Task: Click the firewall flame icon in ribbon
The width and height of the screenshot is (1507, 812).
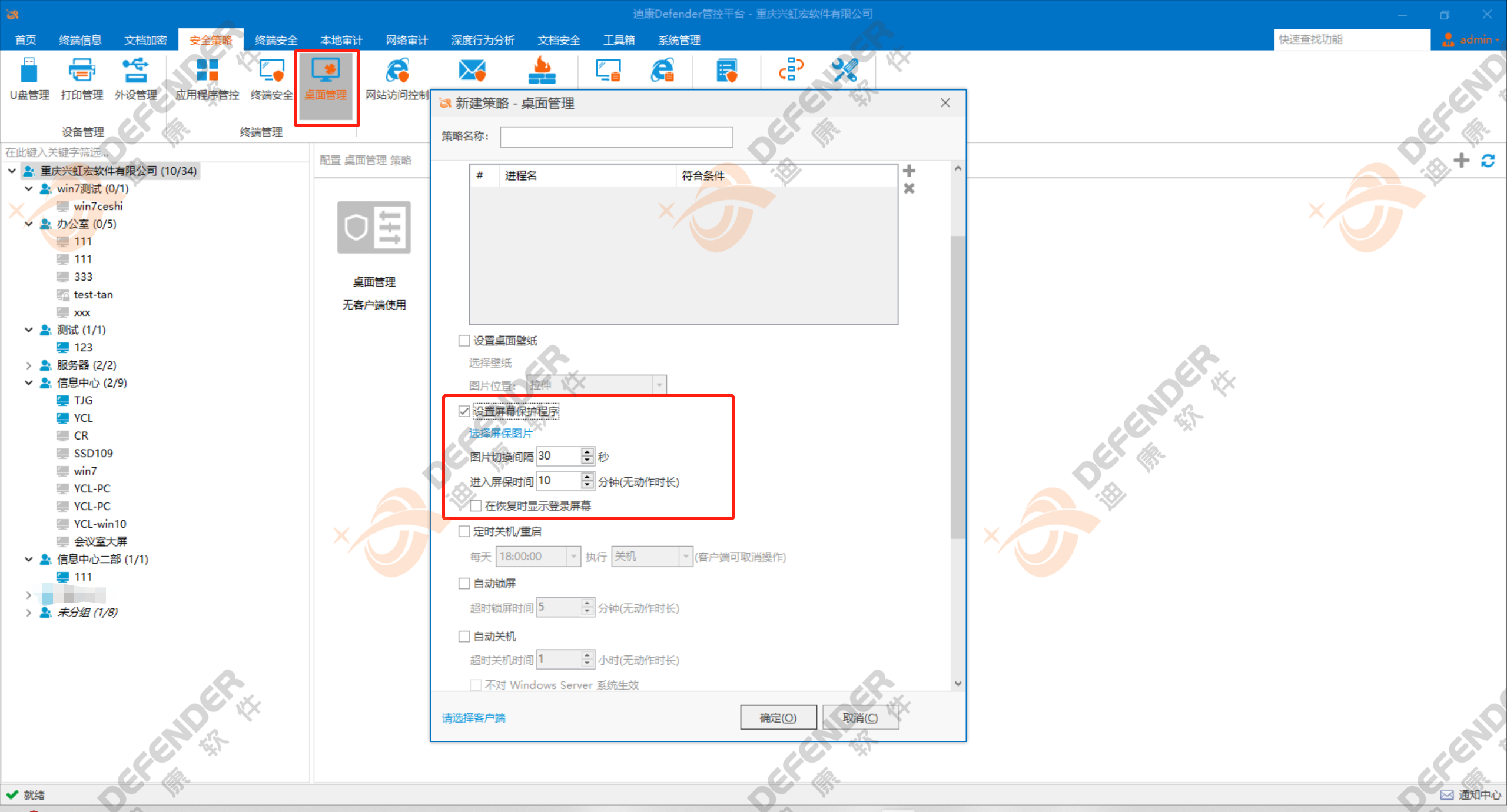Action: (x=542, y=71)
